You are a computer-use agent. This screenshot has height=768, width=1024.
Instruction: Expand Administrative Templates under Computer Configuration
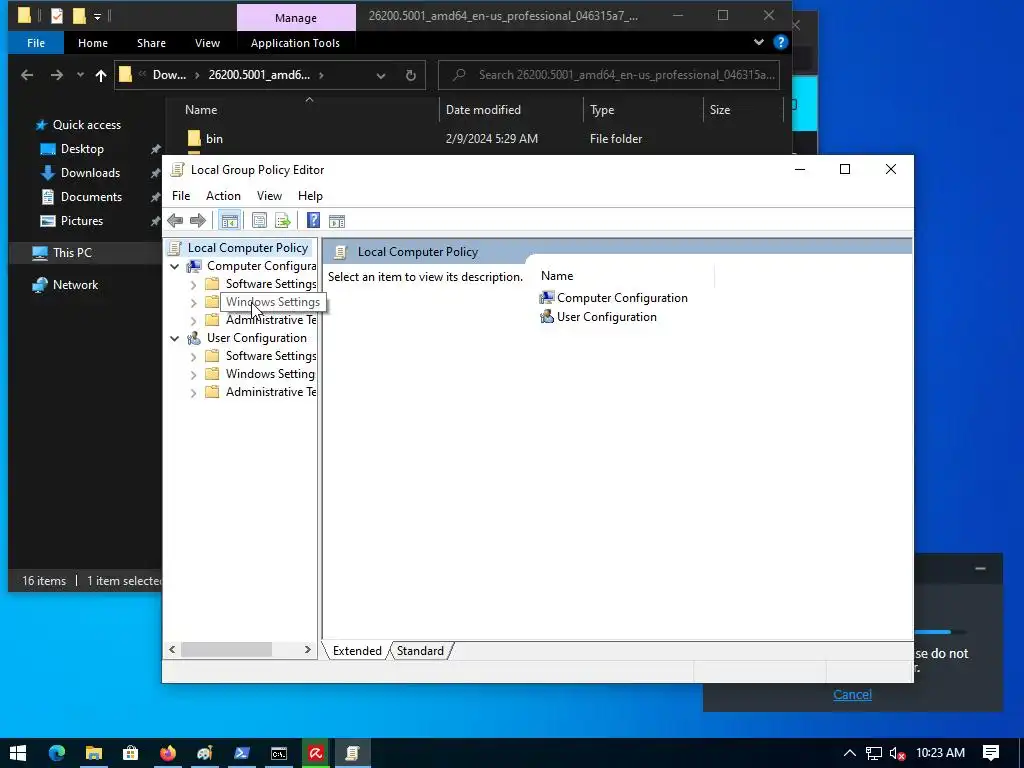[x=193, y=321]
